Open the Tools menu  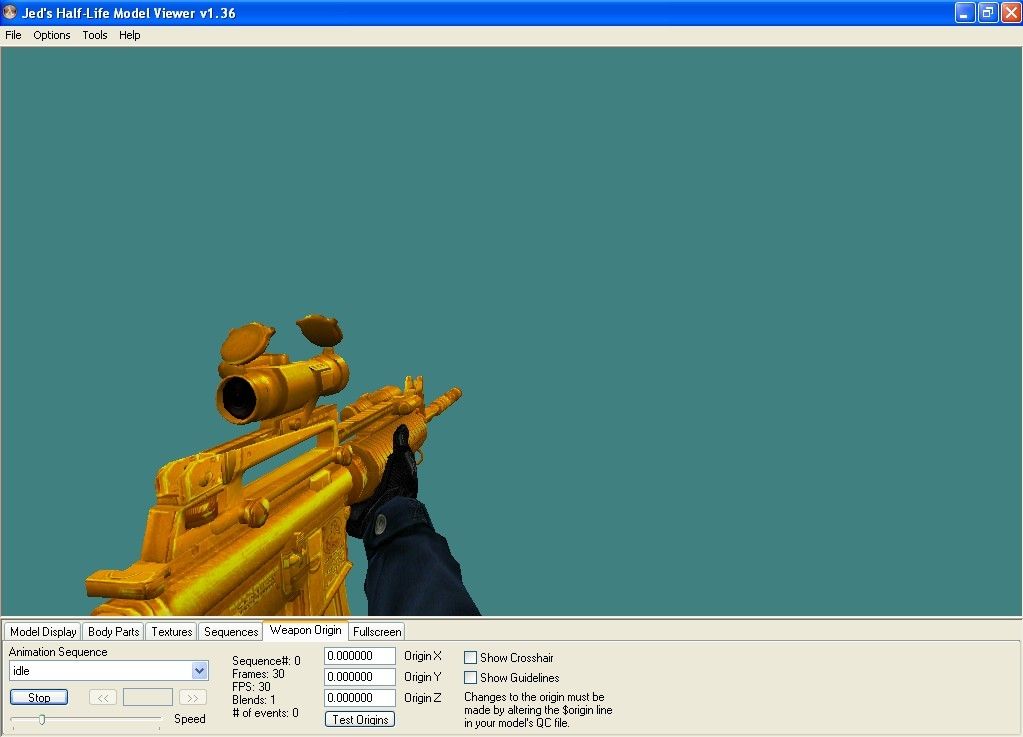click(95, 35)
